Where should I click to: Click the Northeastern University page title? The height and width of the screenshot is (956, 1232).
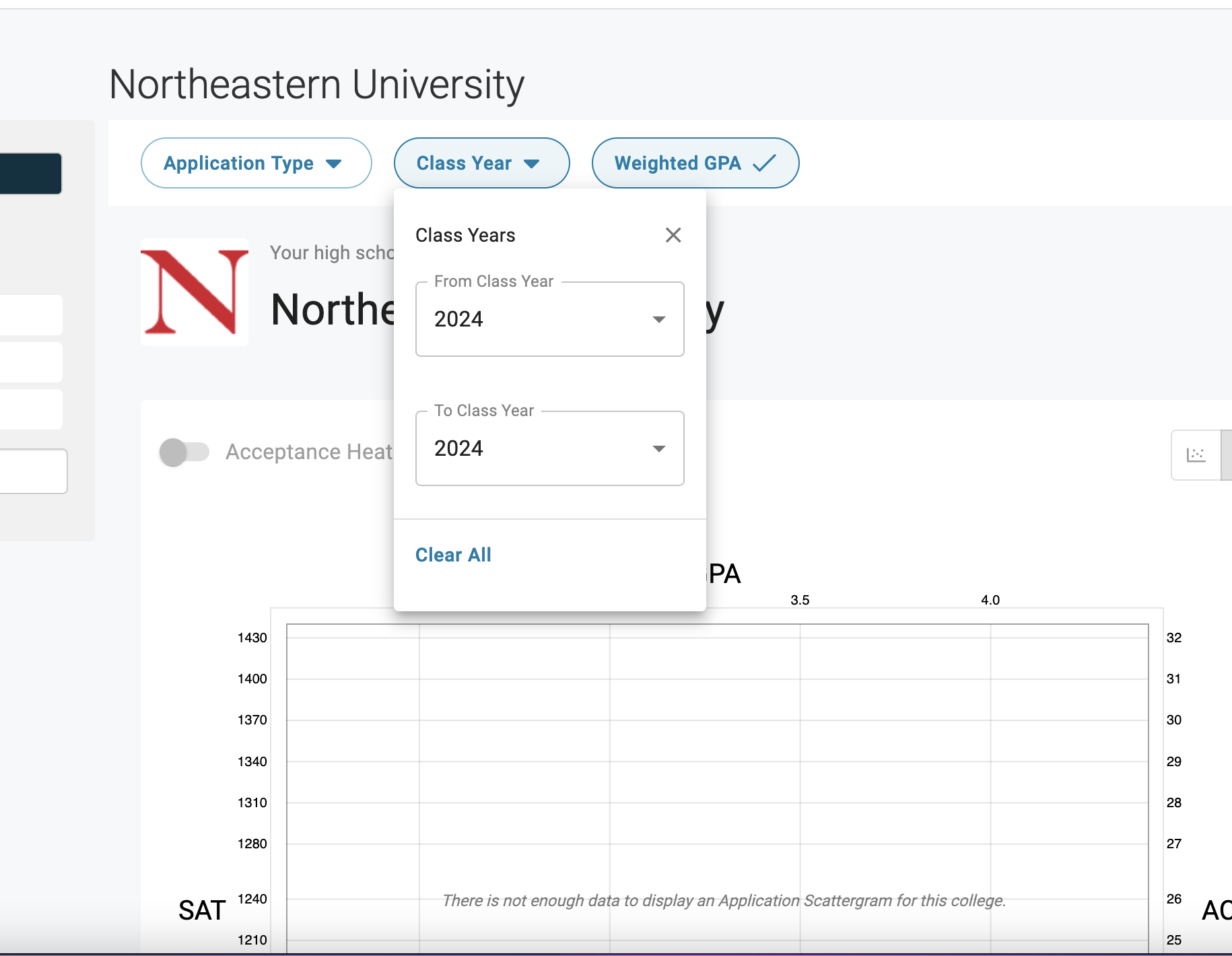point(316,85)
